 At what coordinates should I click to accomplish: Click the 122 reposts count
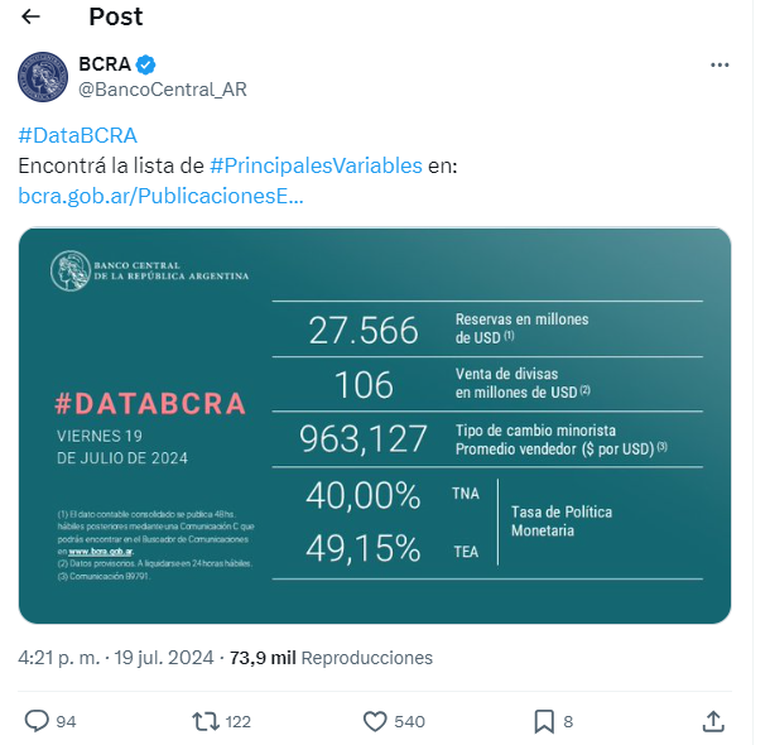(x=238, y=721)
